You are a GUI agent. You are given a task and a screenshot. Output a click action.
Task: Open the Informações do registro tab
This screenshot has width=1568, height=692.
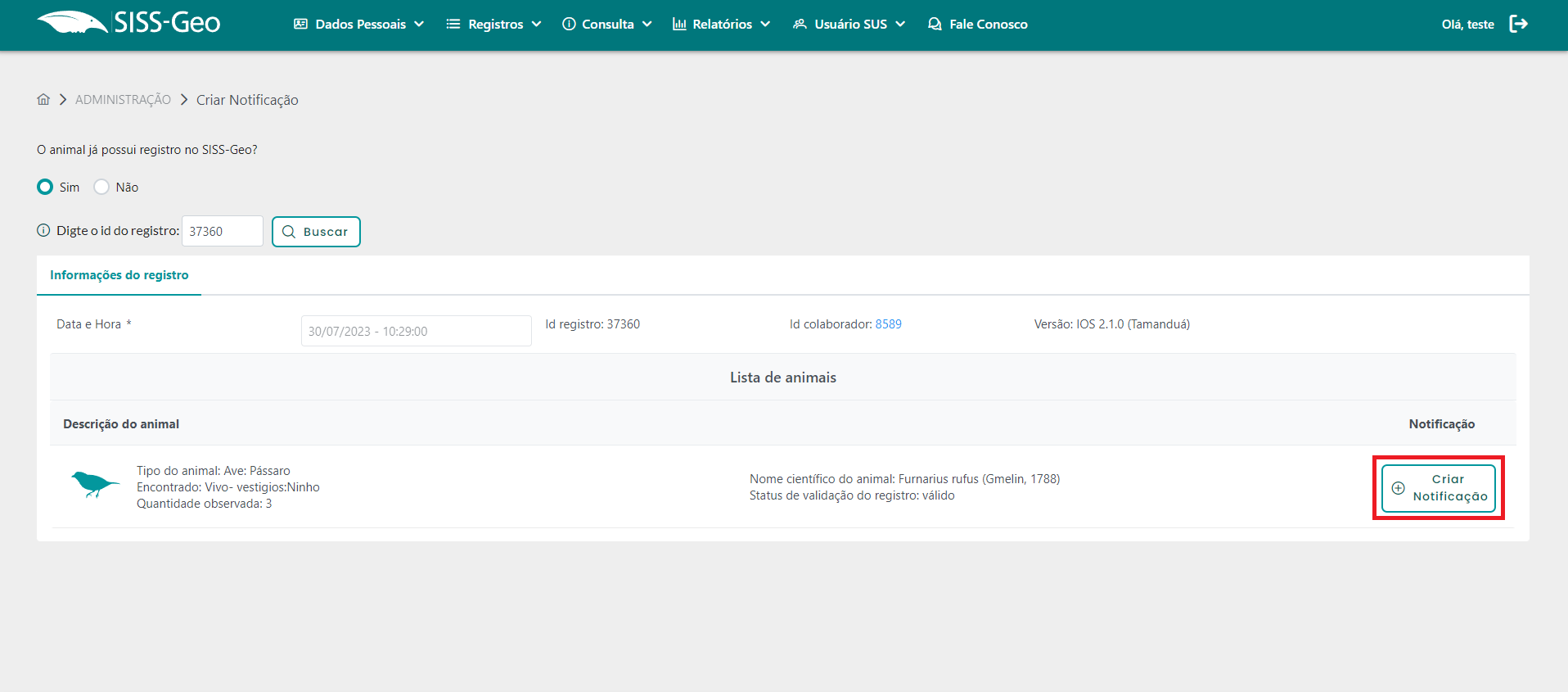point(119,275)
